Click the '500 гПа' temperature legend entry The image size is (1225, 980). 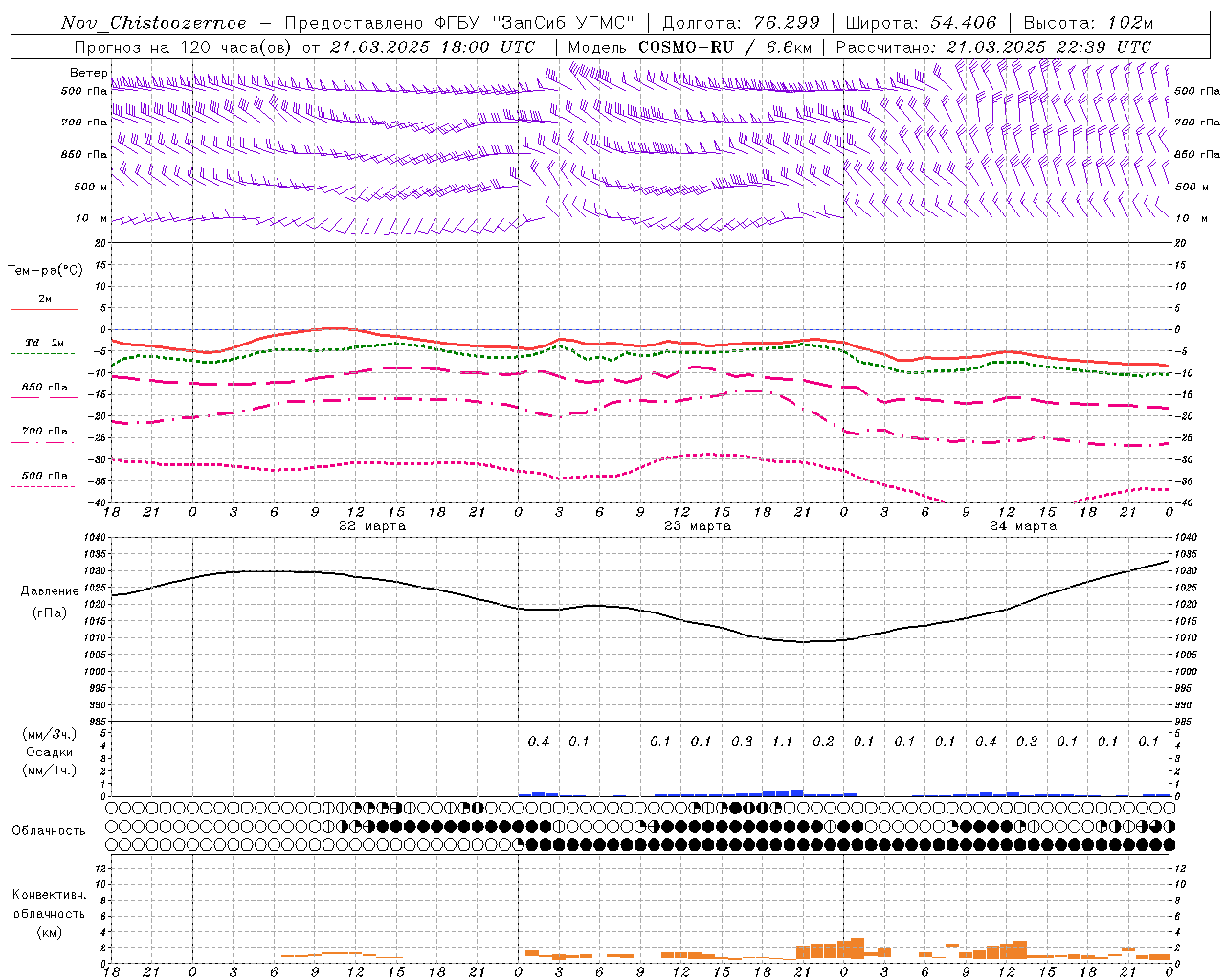[x=44, y=476]
